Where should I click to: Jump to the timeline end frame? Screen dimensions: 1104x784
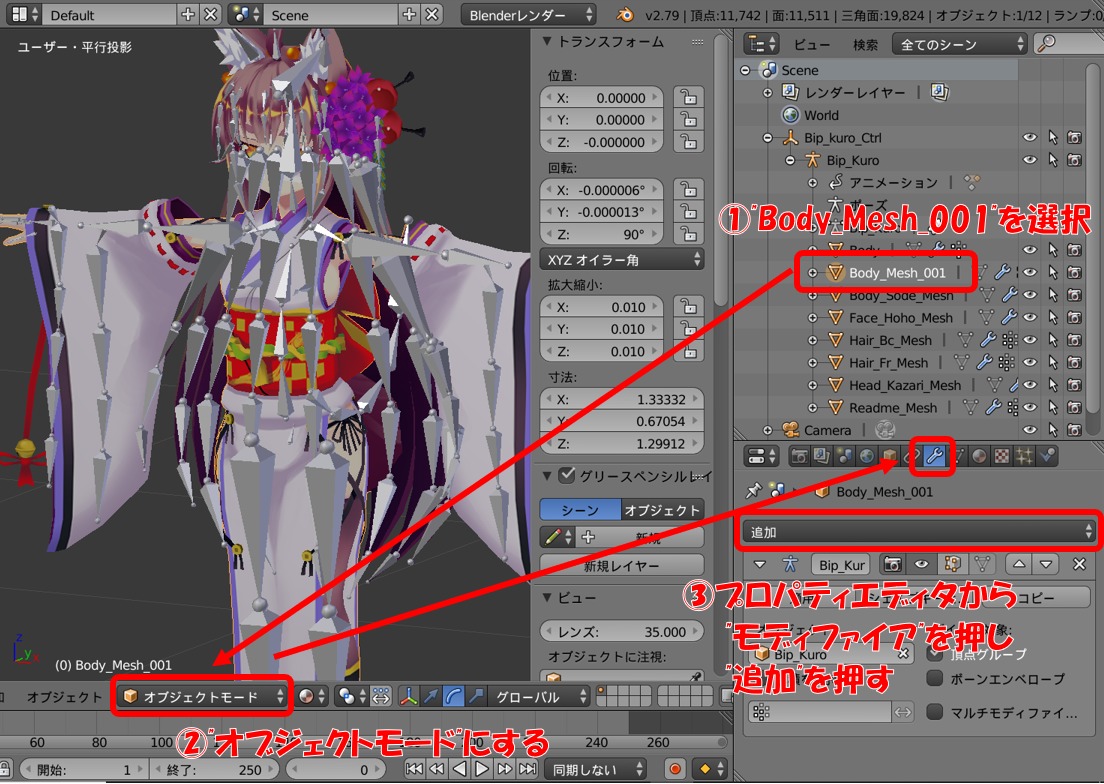click(x=525, y=769)
